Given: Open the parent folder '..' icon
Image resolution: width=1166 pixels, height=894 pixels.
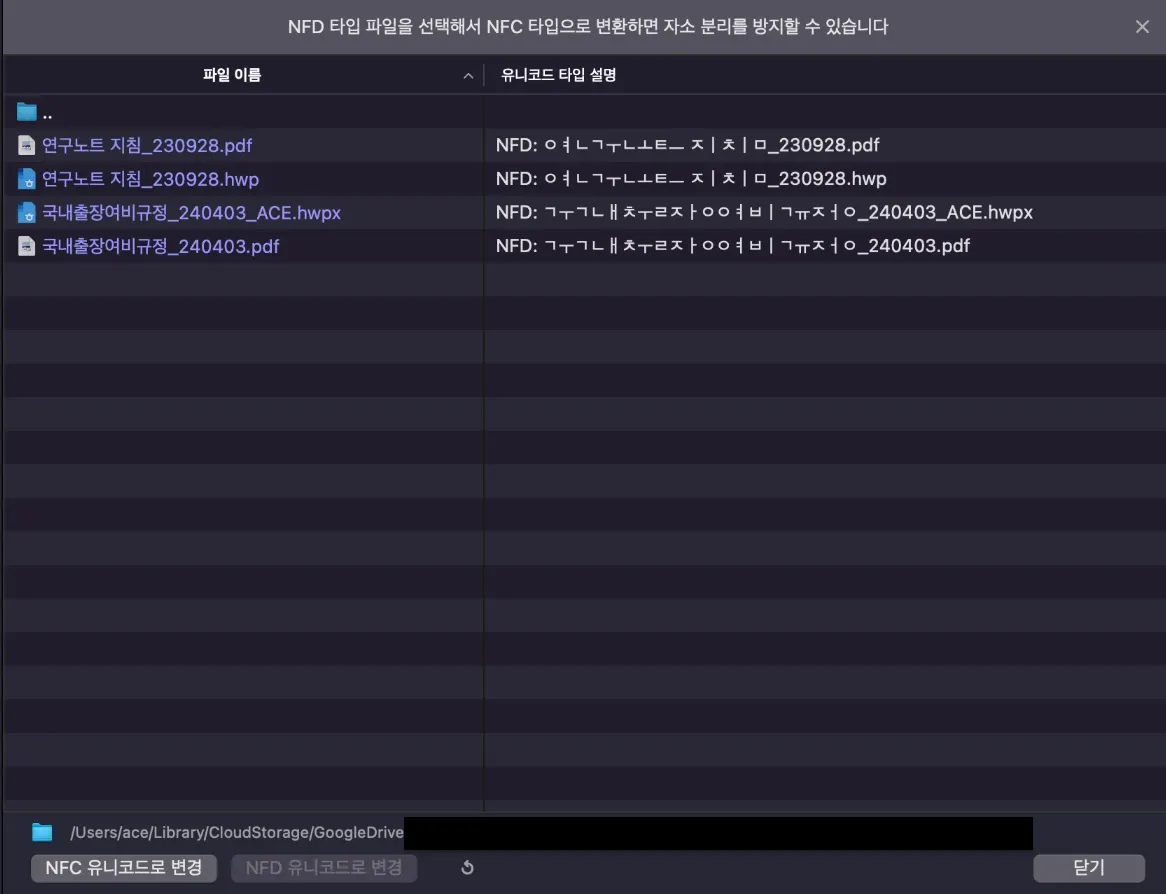Looking at the screenshot, I should coord(27,112).
